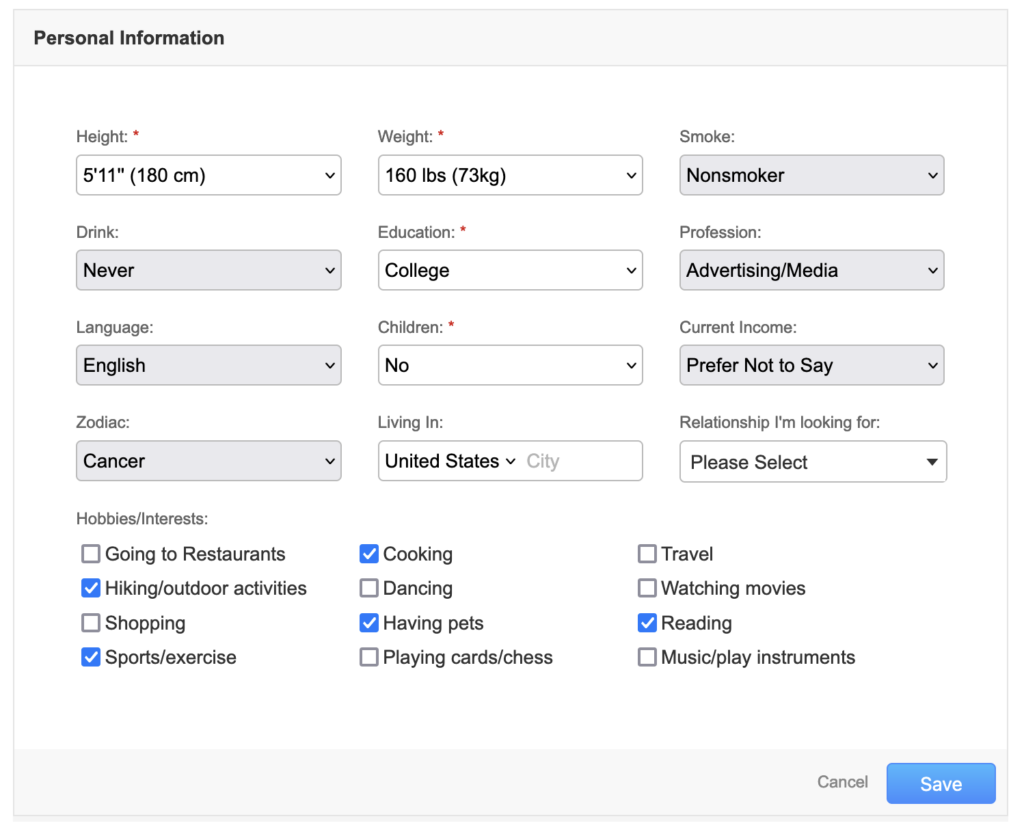Screen dimensions: 1024x834
Task: Click the City input field
Action: point(580,461)
